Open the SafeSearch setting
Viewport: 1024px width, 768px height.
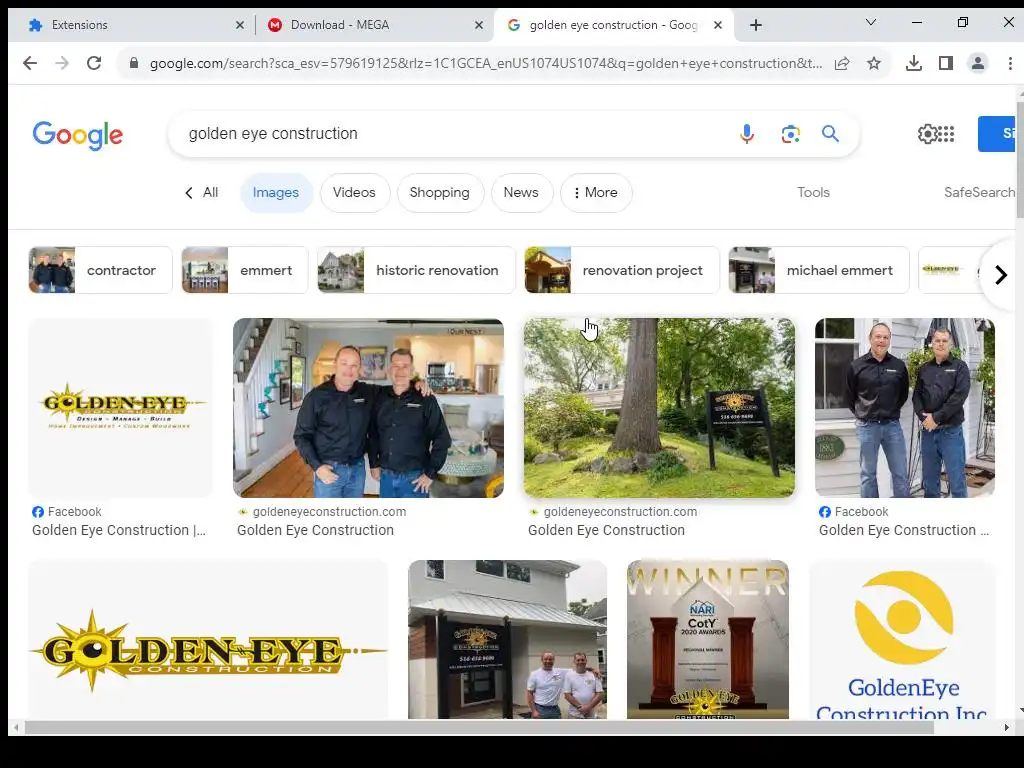click(979, 193)
